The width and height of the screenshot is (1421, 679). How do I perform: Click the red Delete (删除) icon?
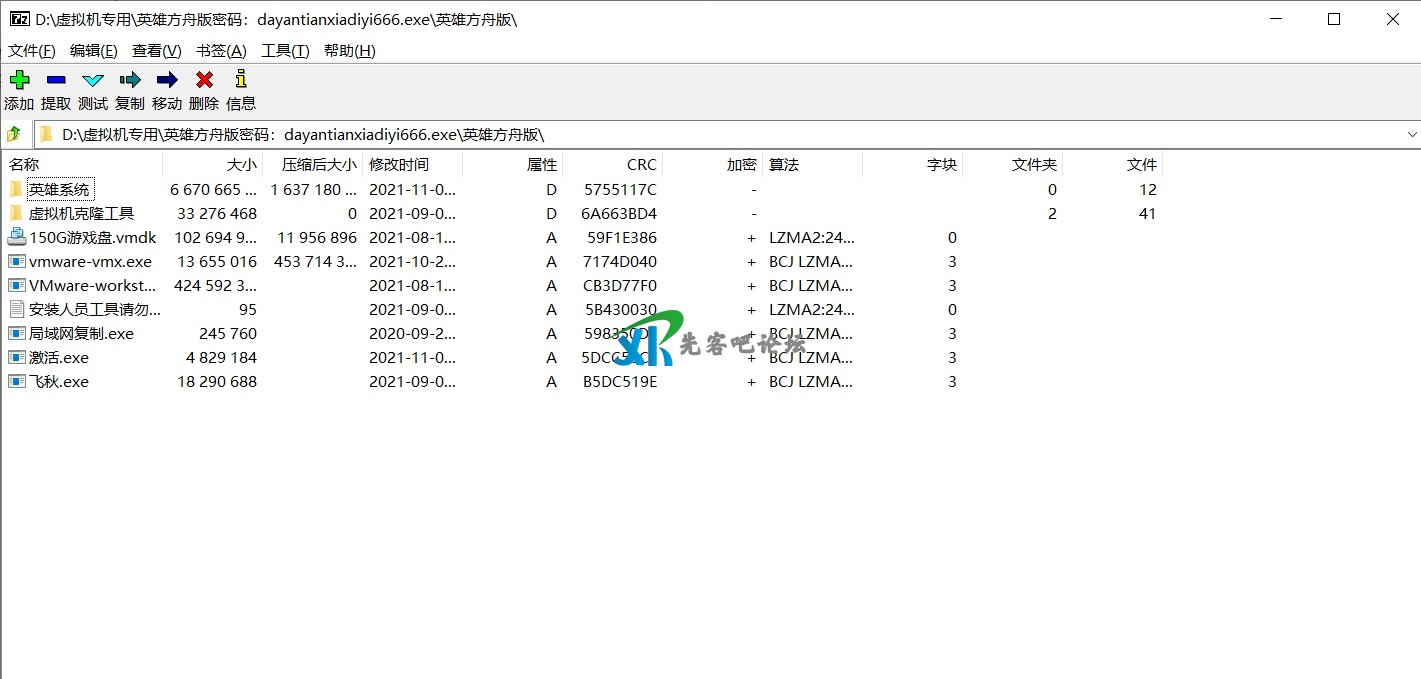204,81
